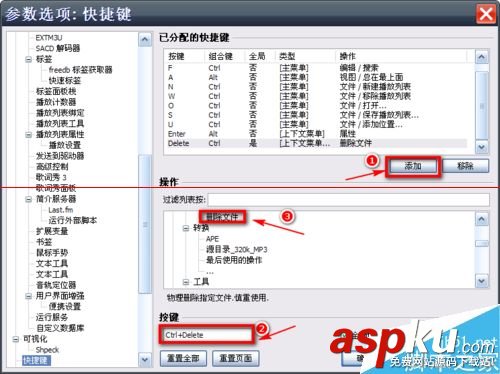The image size is (500, 374).
Task: Click the 移除 (Remove) button
Action: (465, 166)
